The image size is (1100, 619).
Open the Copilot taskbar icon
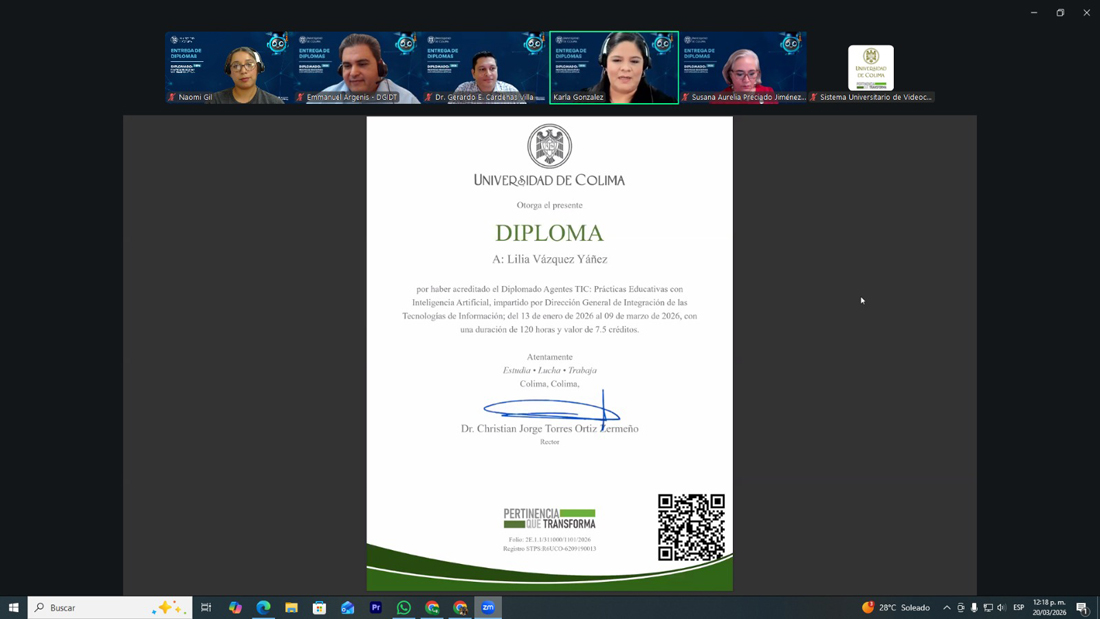[x=235, y=607]
